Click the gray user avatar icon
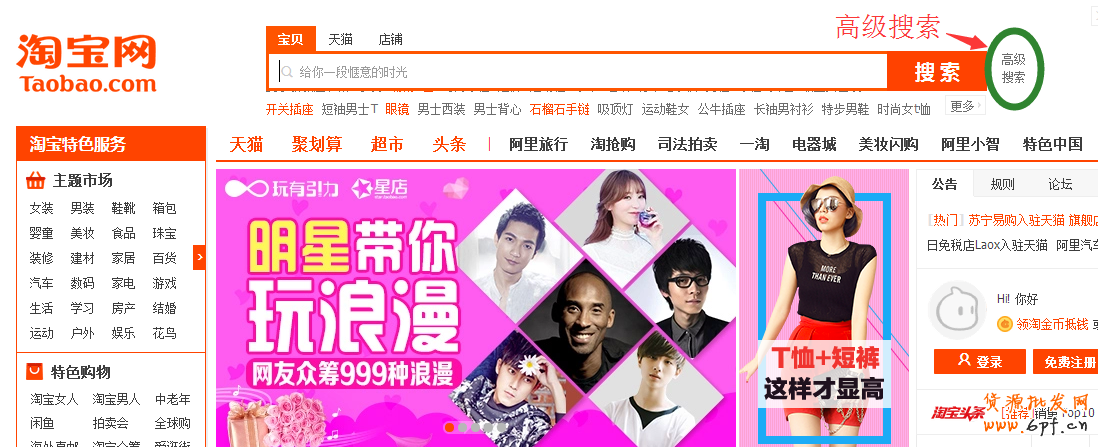Viewport: 1098px width, 447px height. pyautogui.click(x=957, y=310)
